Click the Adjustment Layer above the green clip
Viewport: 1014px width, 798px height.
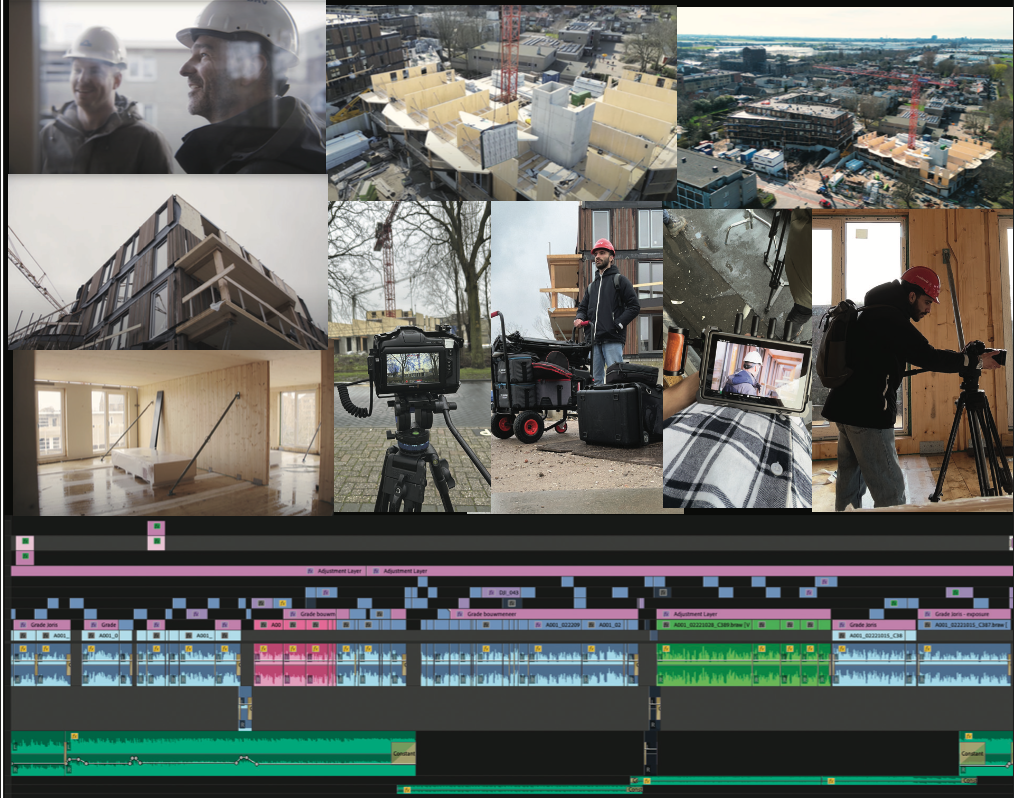742,614
